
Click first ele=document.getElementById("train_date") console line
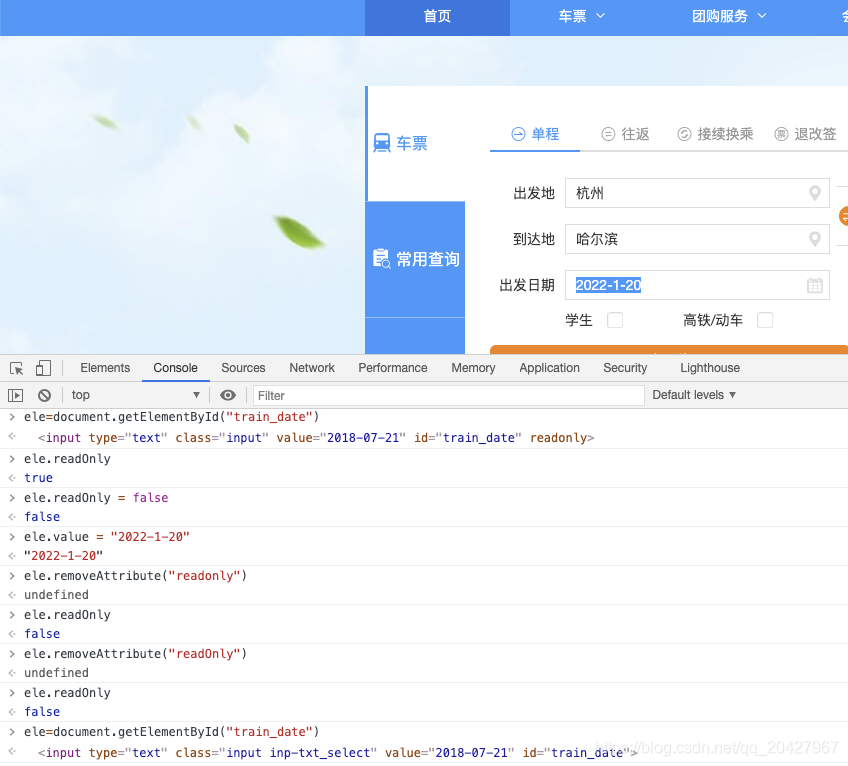(x=171, y=417)
